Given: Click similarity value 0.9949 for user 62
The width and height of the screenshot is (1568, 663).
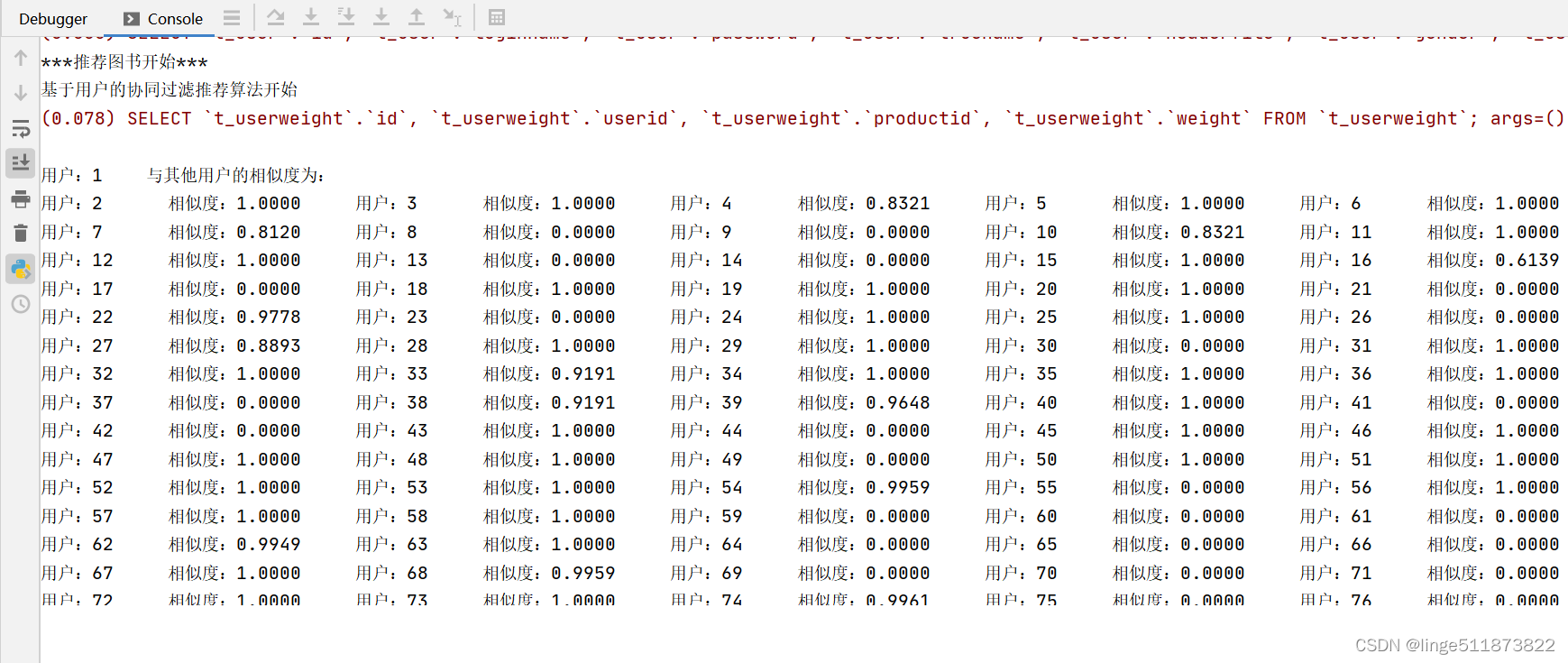Looking at the screenshot, I should click(x=269, y=544).
